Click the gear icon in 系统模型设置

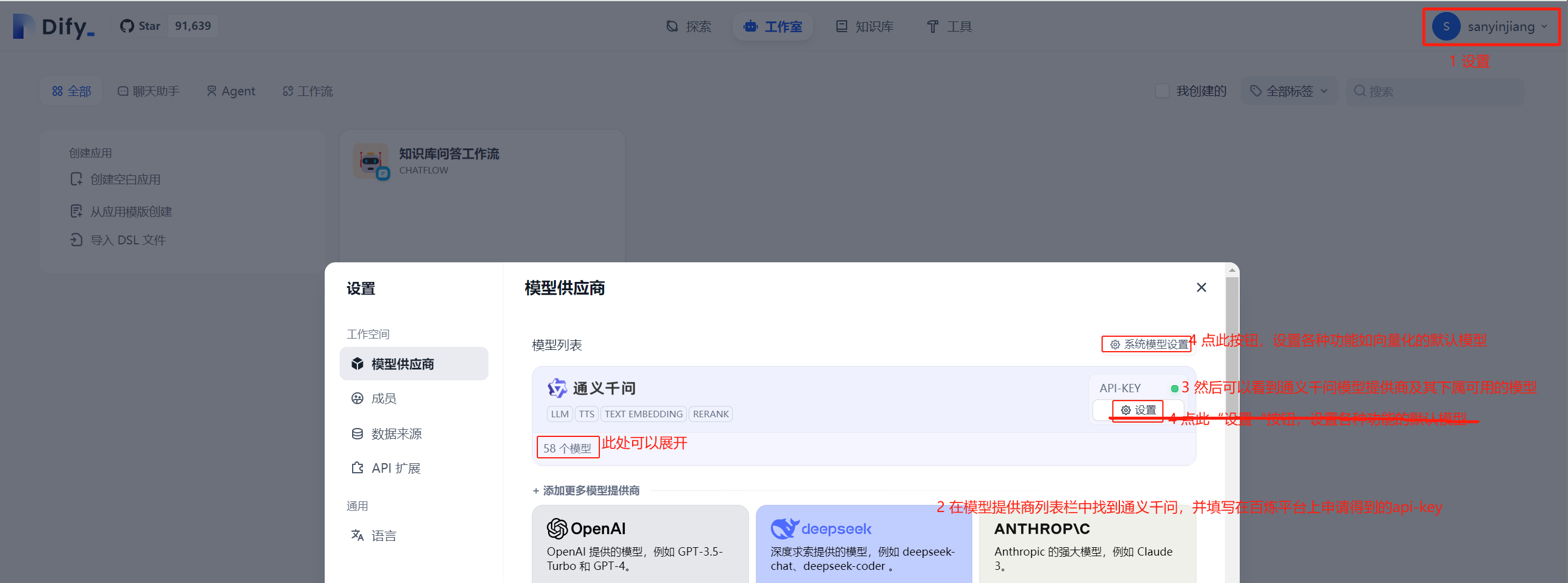coord(1115,344)
